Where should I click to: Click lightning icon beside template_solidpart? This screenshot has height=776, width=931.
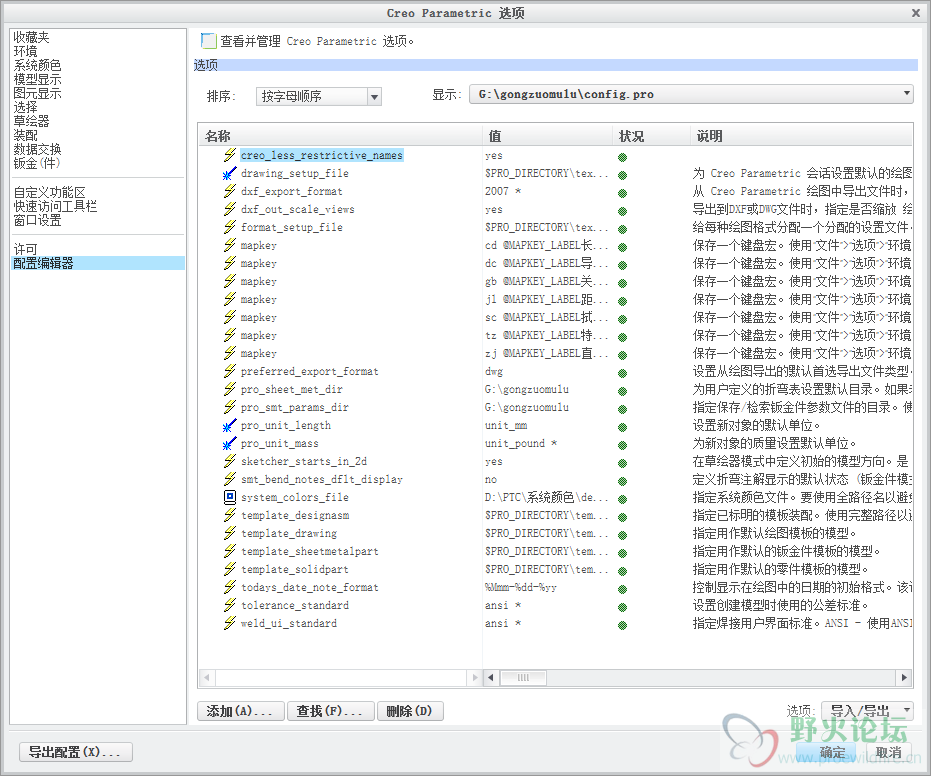pos(230,569)
